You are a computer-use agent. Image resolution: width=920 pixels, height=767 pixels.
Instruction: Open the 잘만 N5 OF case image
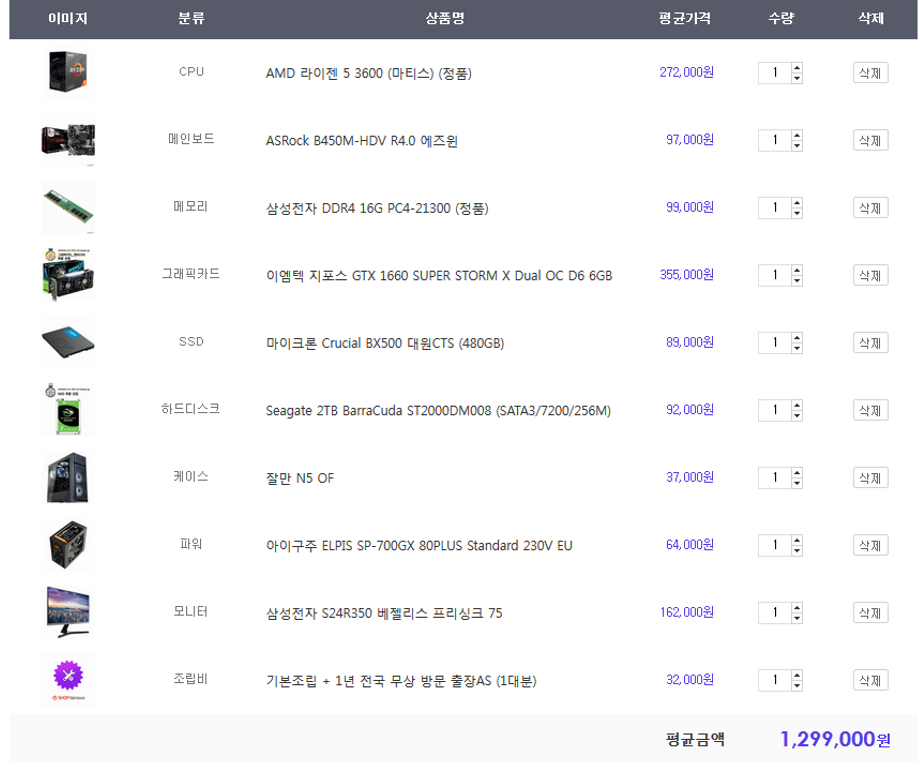pyautogui.click(x=68, y=477)
